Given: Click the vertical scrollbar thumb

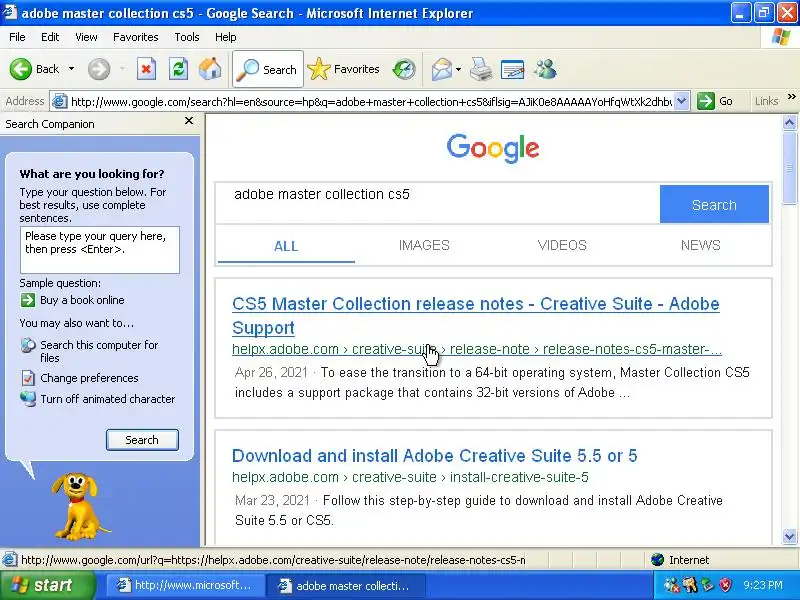Looking at the screenshot, I should click(x=789, y=167).
